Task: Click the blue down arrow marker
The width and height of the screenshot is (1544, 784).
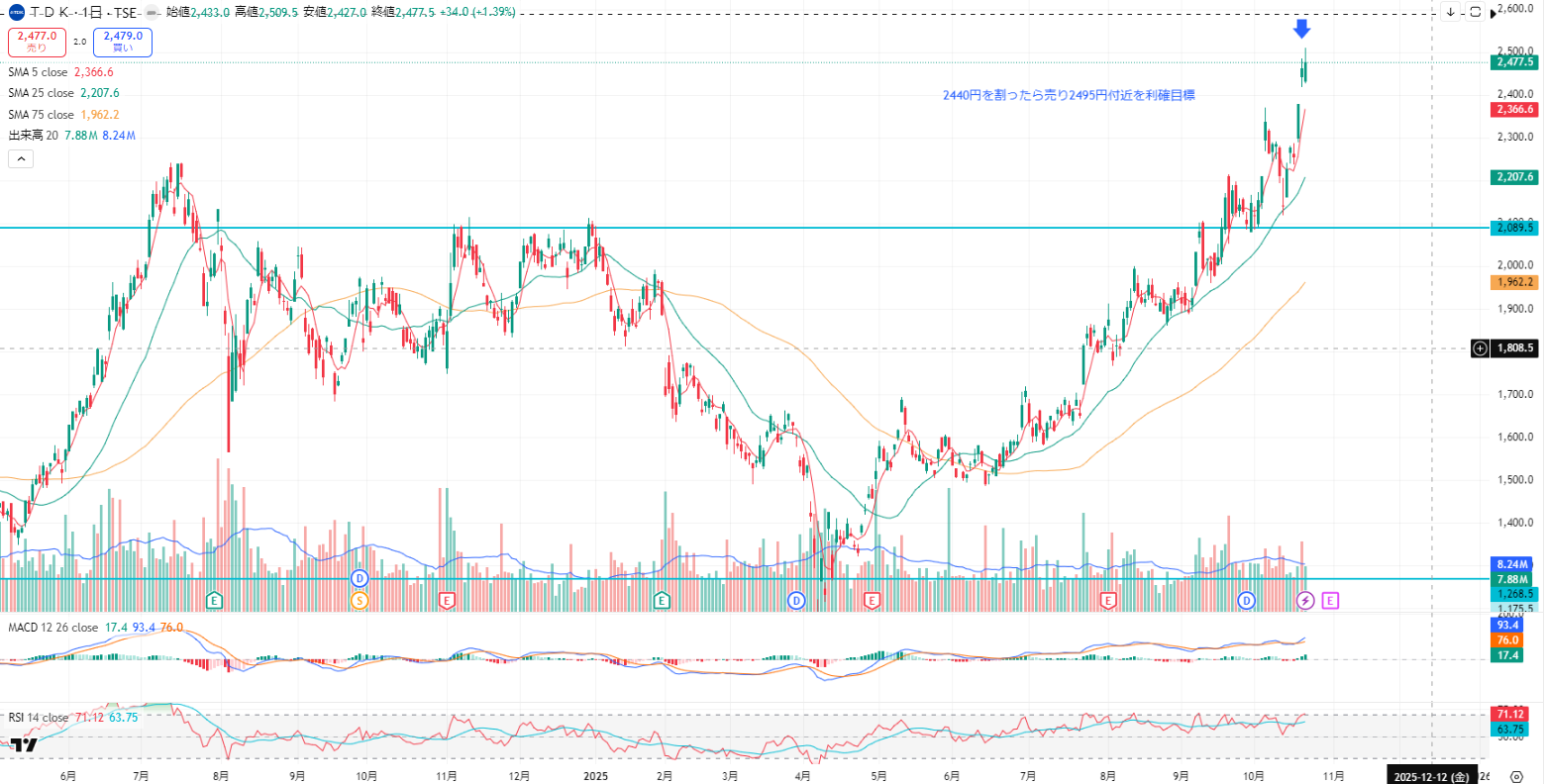Action: coord(1302,29)
